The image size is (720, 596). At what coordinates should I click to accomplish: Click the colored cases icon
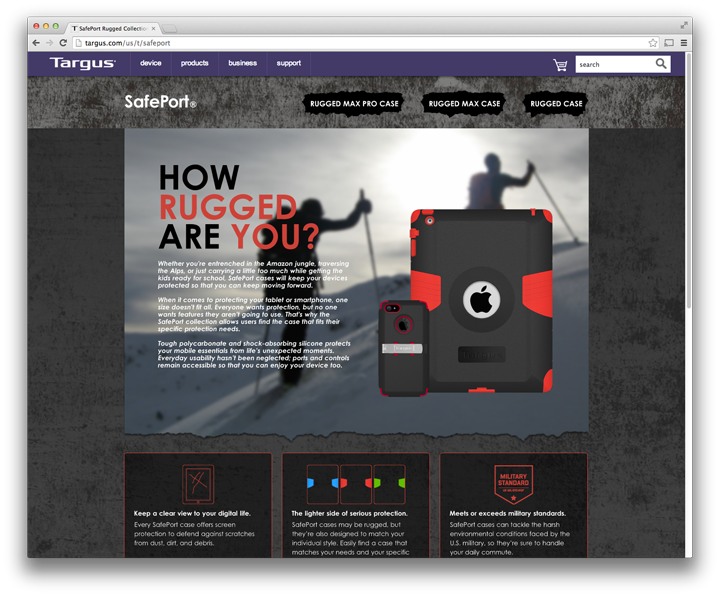tap(356, 484)
